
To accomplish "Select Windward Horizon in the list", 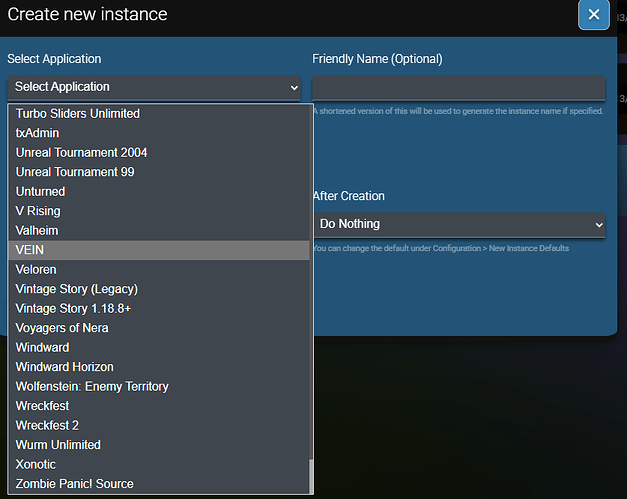I will (x=158, y=367).
